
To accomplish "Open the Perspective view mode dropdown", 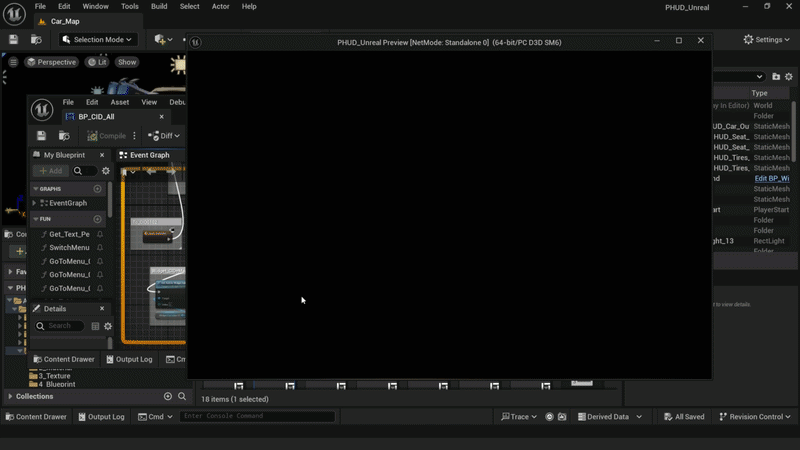I will click(52, 62).
